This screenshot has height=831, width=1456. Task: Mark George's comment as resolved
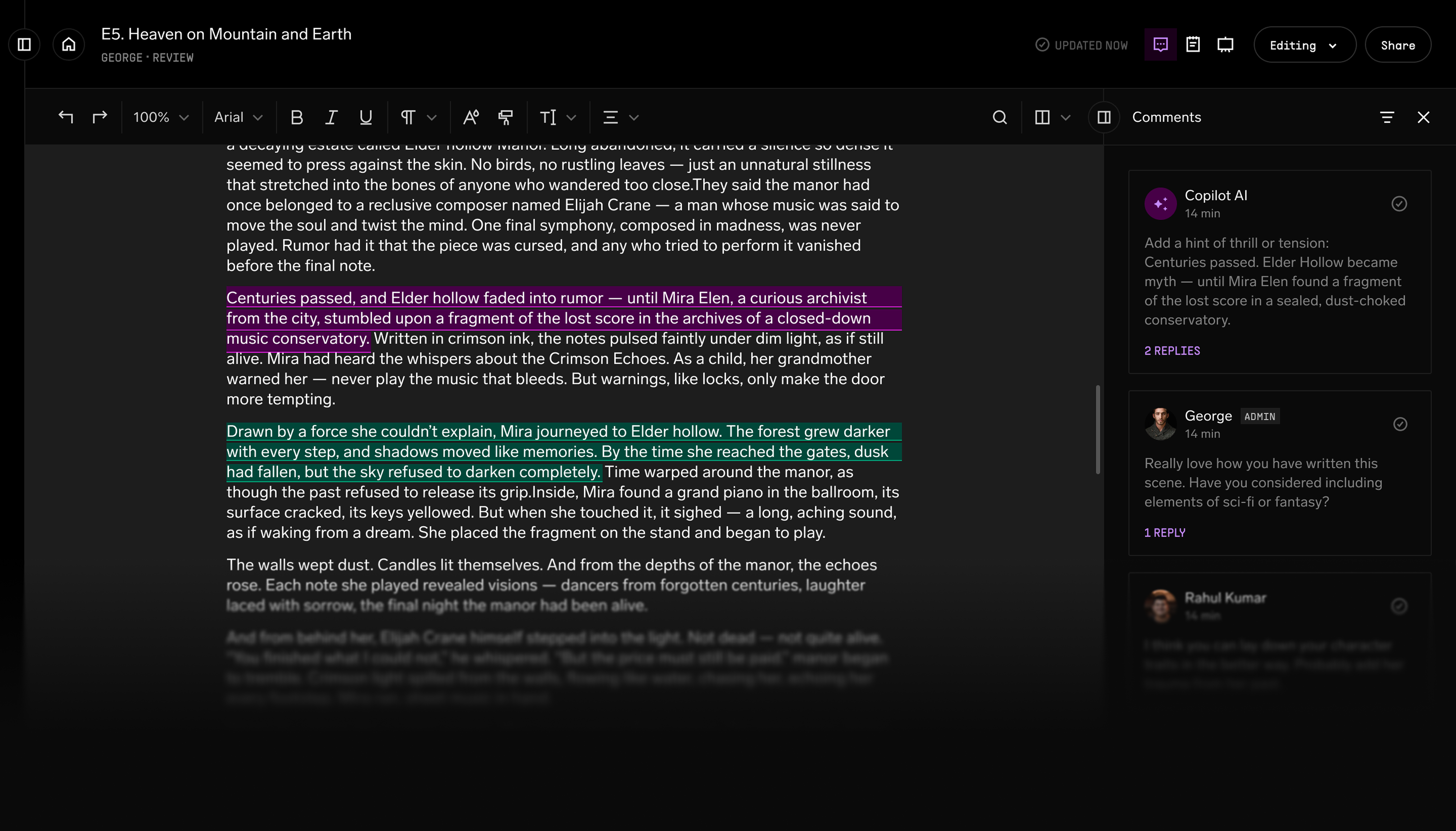point(1399,424)
